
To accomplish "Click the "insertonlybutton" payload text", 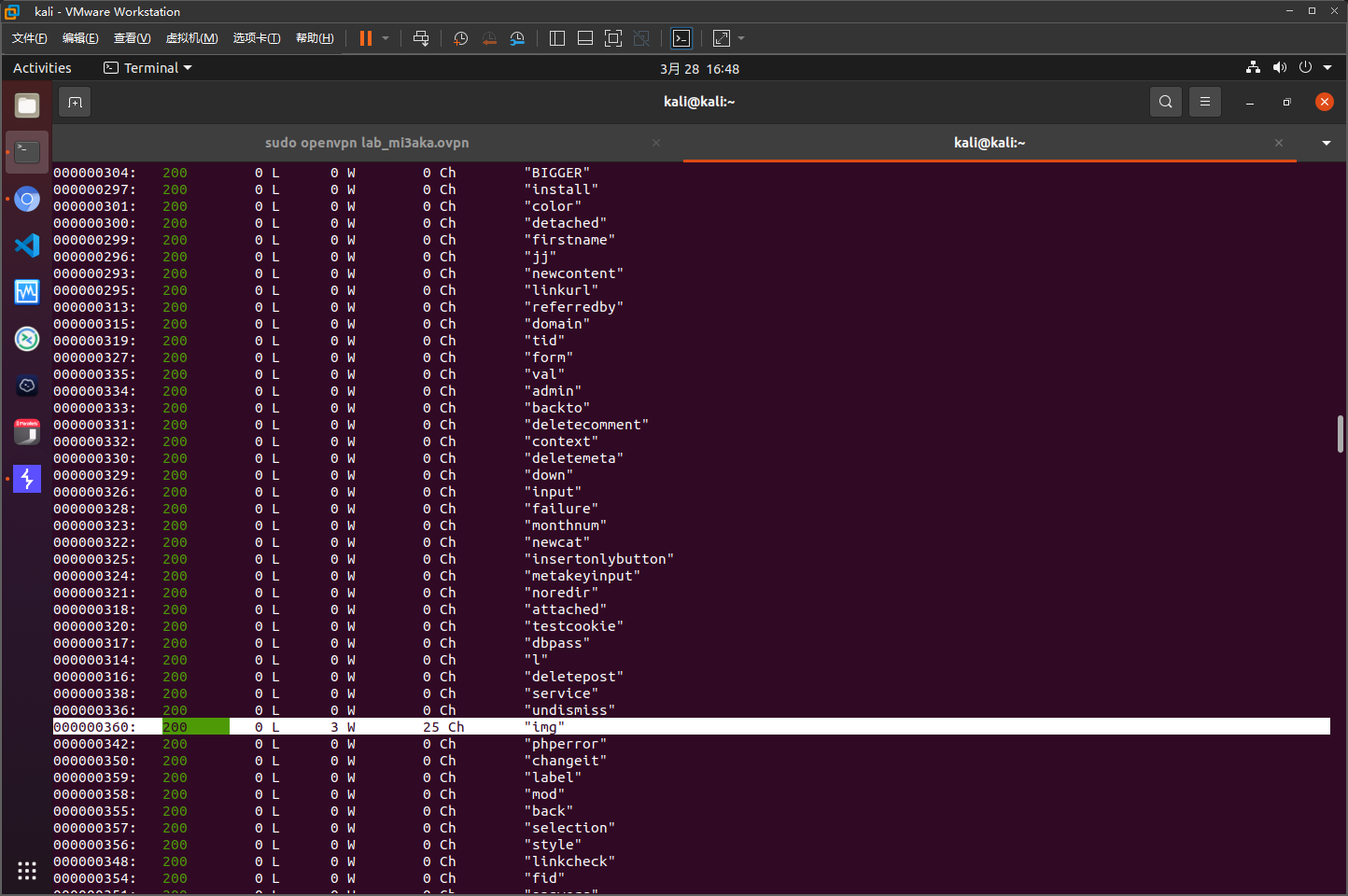I will tap(599, 559).
